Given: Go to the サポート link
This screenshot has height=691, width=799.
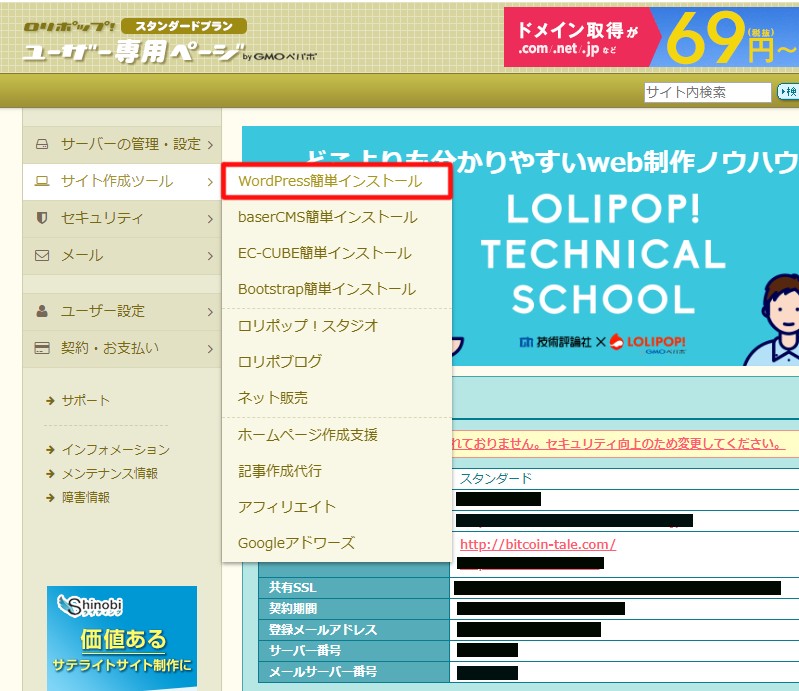Looking at the screenshot, I should [x=85, y=401].
